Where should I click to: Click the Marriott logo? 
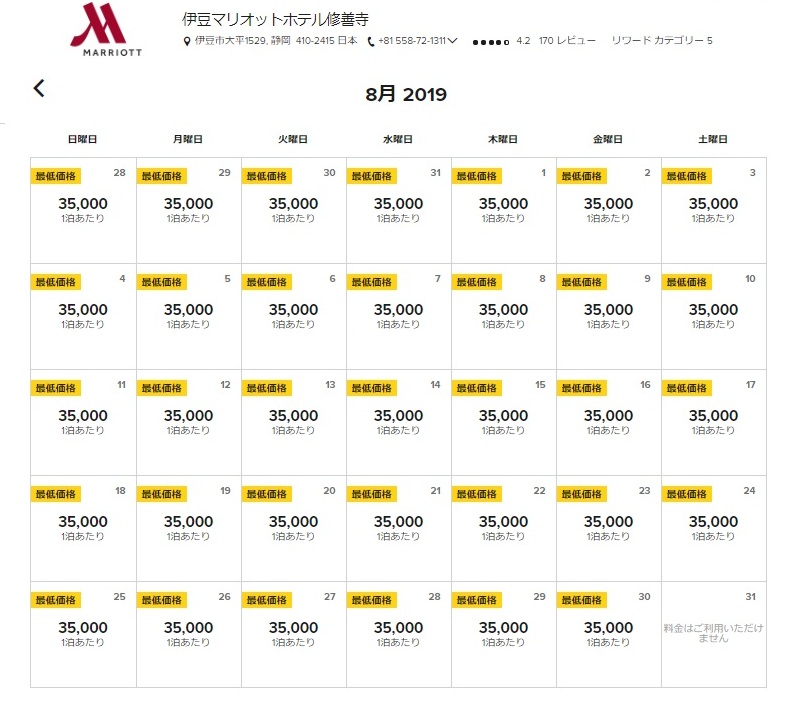[x=106, y=29]
